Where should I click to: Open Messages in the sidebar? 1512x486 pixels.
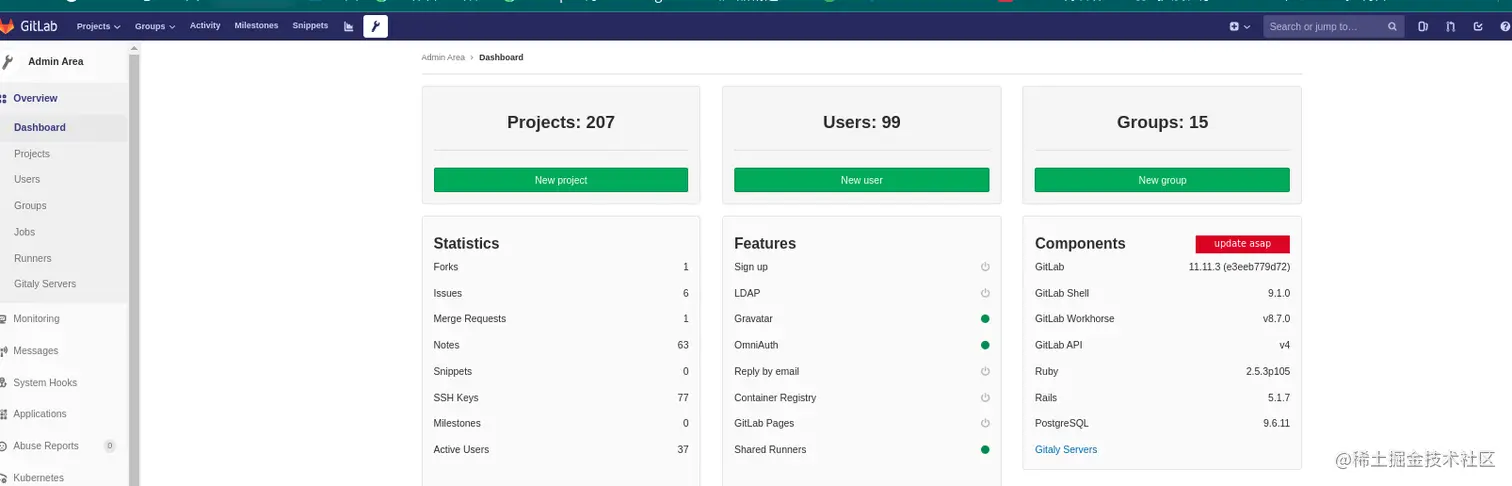click(x=36, y=351)
